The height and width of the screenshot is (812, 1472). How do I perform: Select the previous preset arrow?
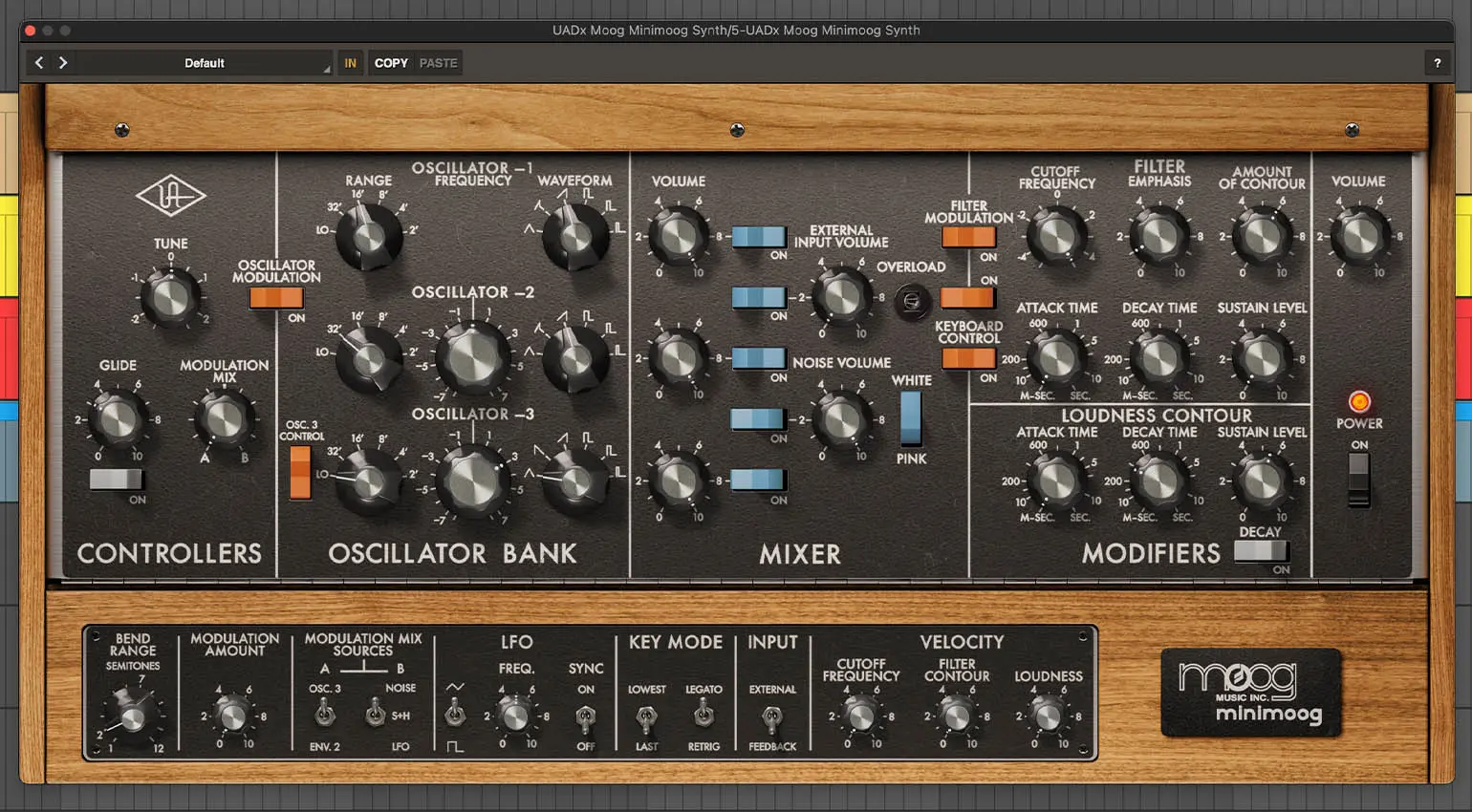[x=38, y=62]
